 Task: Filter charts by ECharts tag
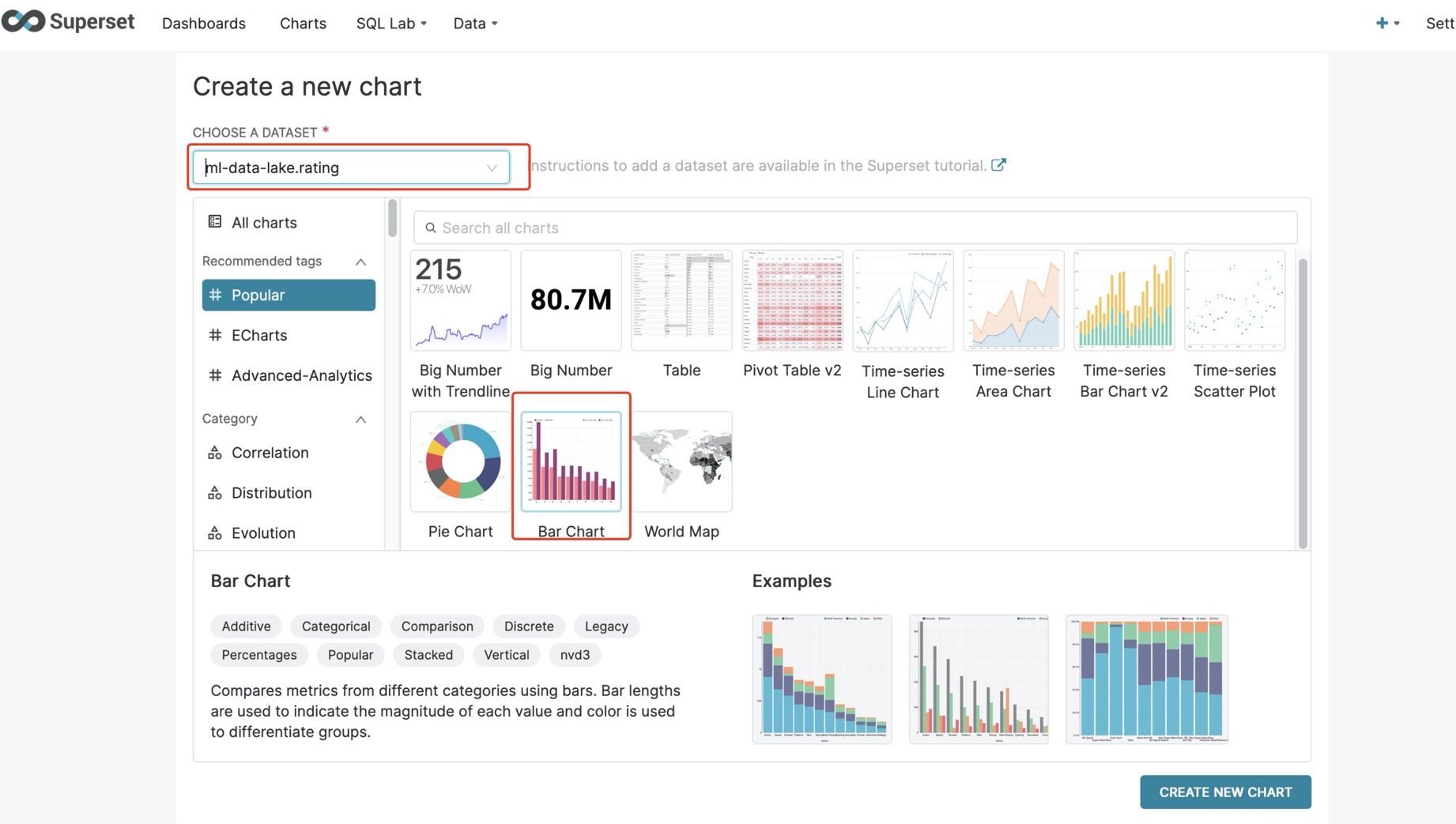point(259,335)
